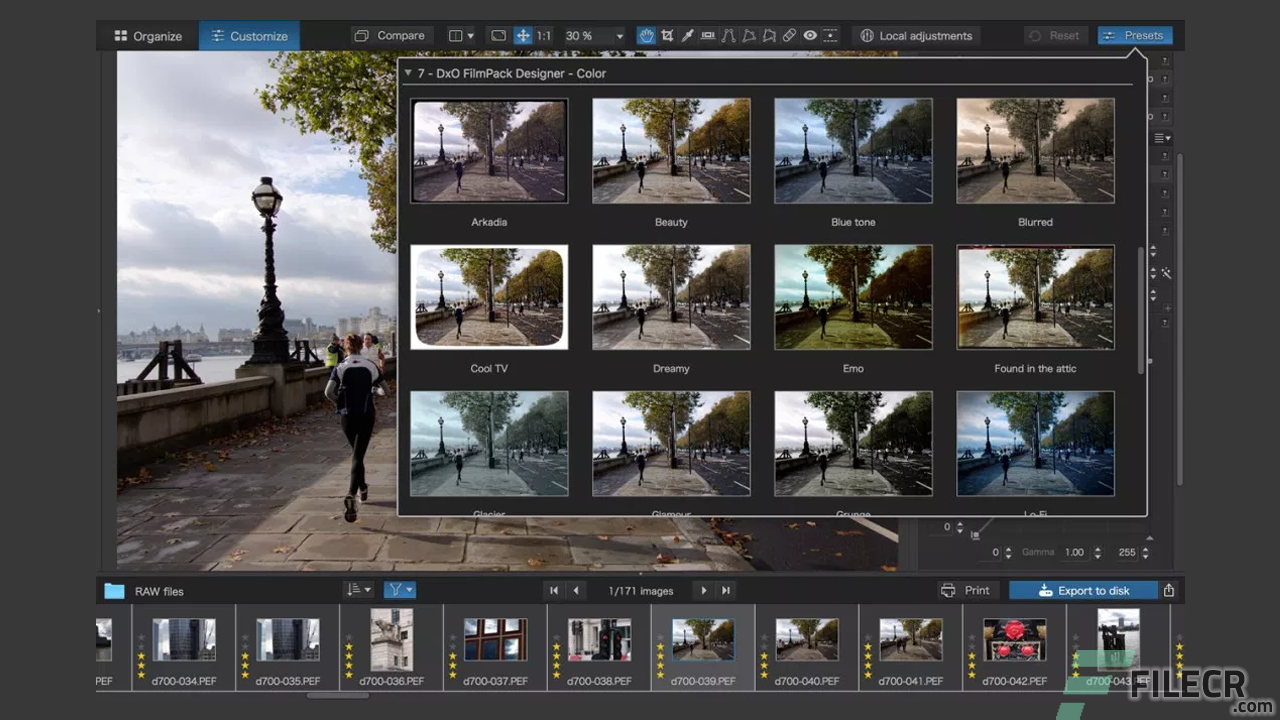Open the Repair bandage tool

(789, 35)
